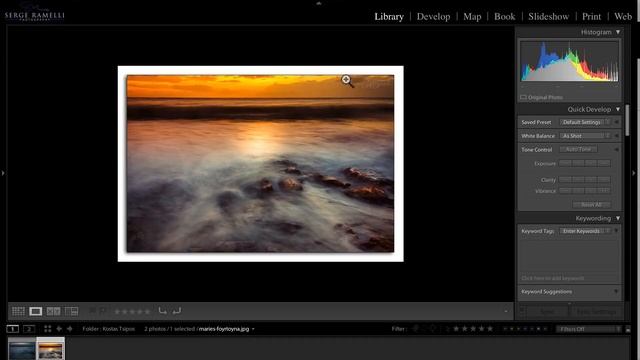This screenshot has height=360, width=640.
Task: Click filmstrip grid shortcut icon
Action: (48, 329)
